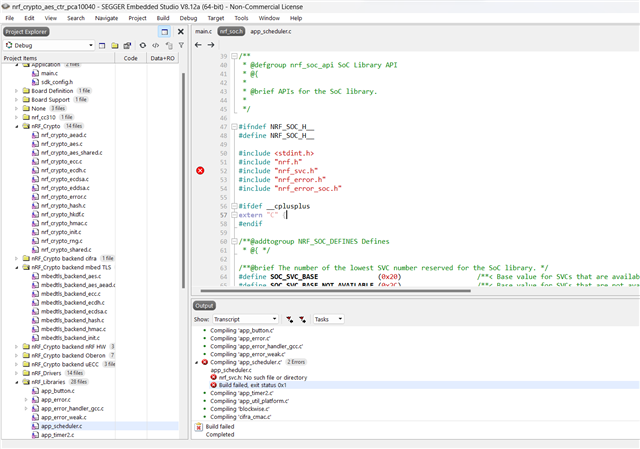Click the circular refresh/sync icon in Project Explorer
Screen dimensions: 640x449
[142, 45]
